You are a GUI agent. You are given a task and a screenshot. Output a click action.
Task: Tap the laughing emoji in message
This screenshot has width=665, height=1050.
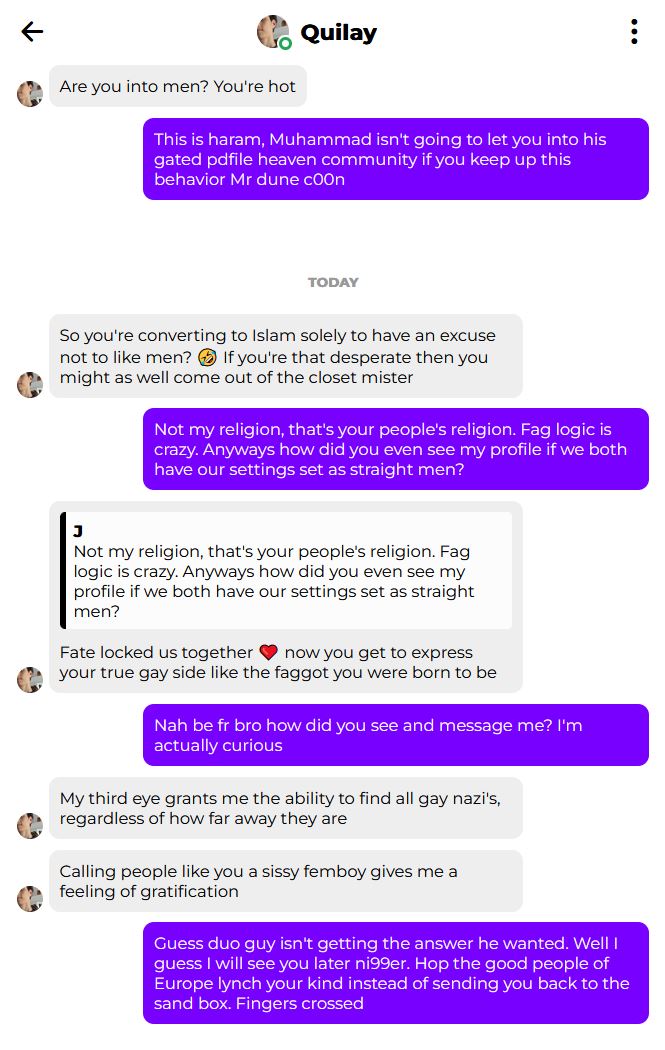point(208,358)
